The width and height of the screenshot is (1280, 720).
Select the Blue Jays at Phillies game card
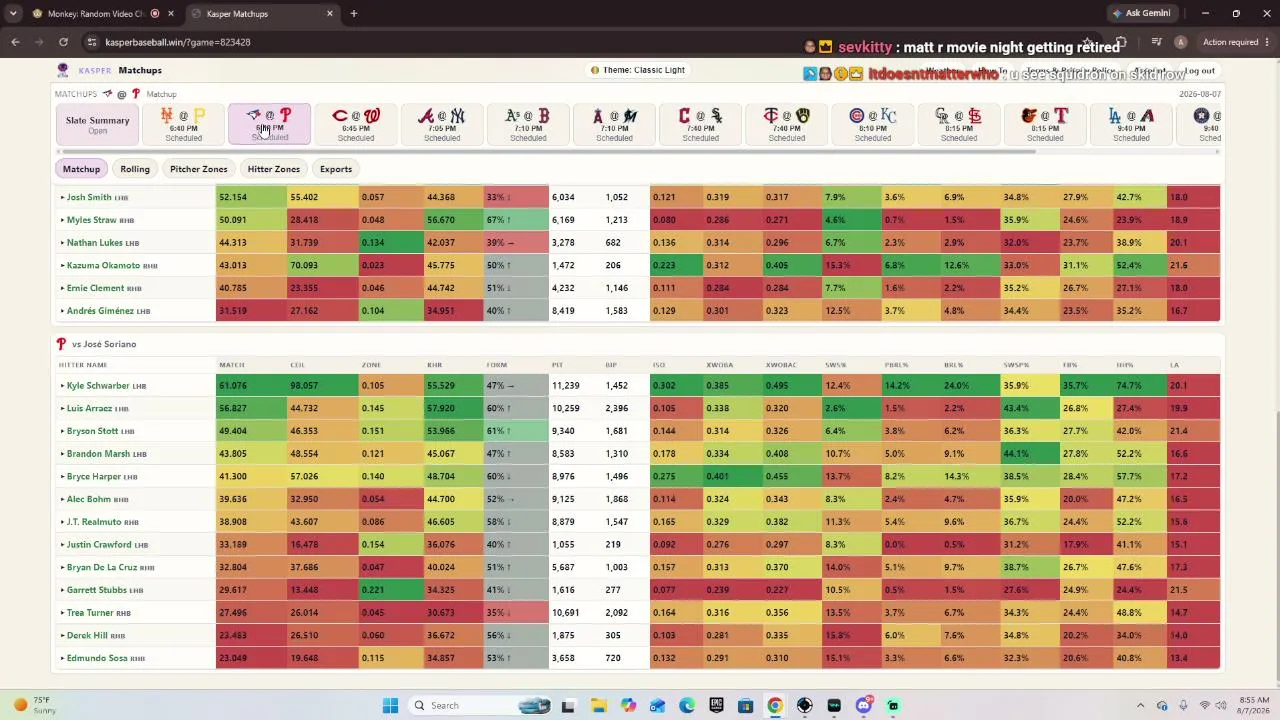269,124
